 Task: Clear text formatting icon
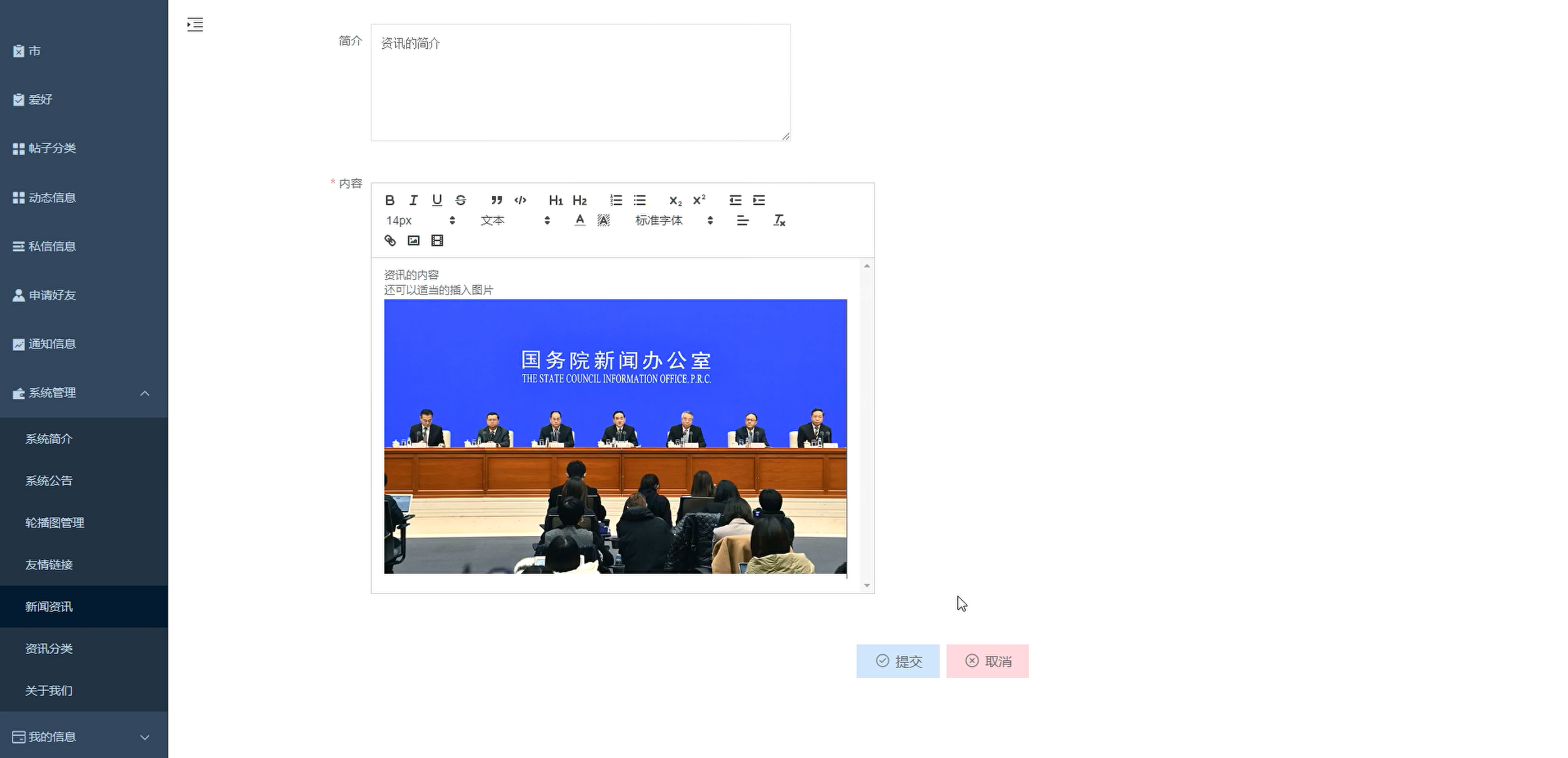pos(779,220)
